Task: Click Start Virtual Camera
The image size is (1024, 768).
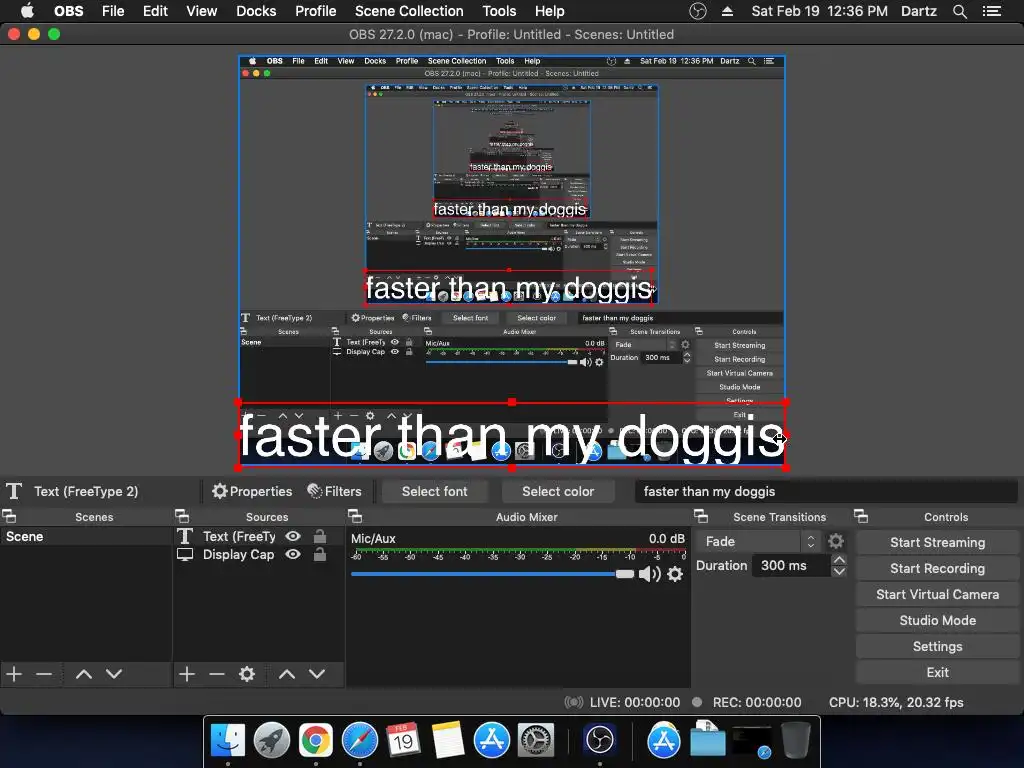Action: click(x=937, y=594)
